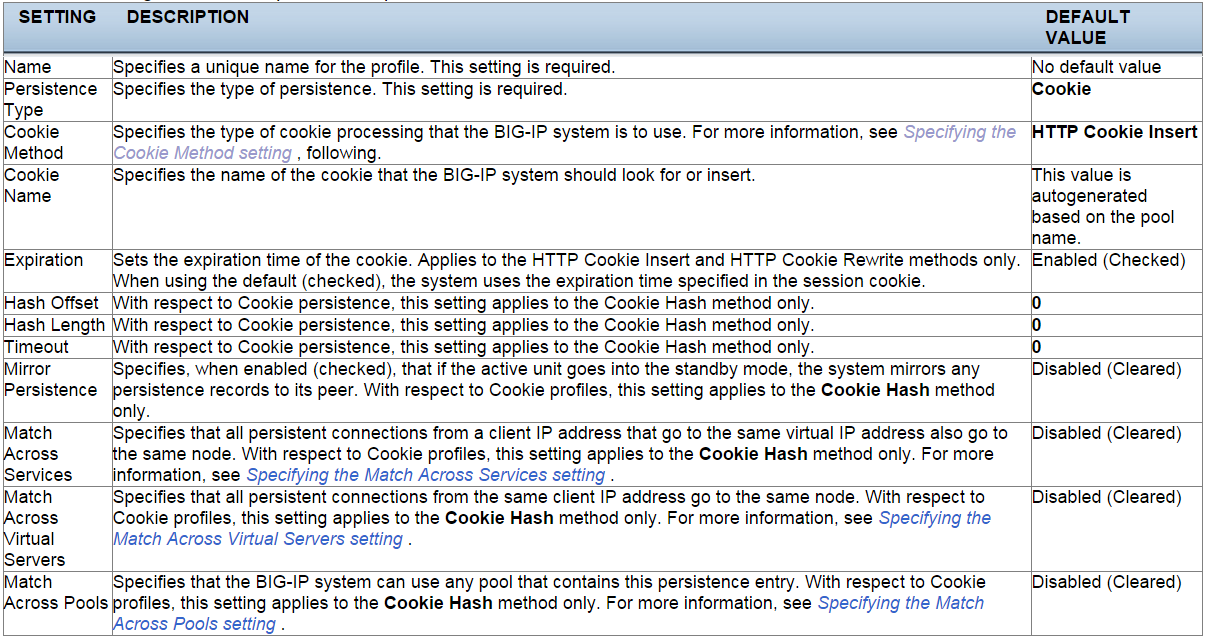Open the Specifying the Cookie Method setting link
The width and height of the screenshot is (1206, 637).
[x=959, y=132]
